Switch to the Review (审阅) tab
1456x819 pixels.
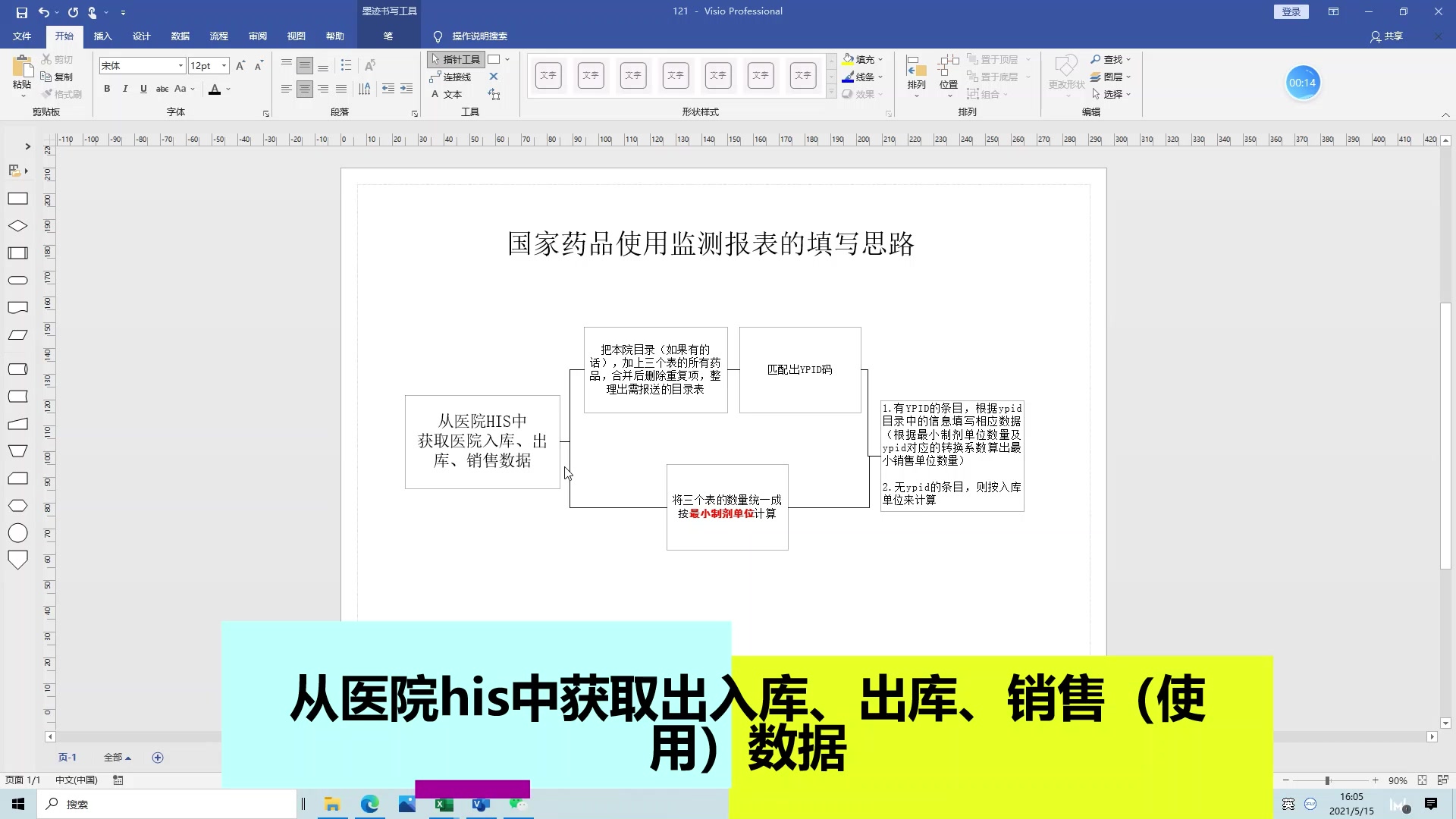coord(257,36)
